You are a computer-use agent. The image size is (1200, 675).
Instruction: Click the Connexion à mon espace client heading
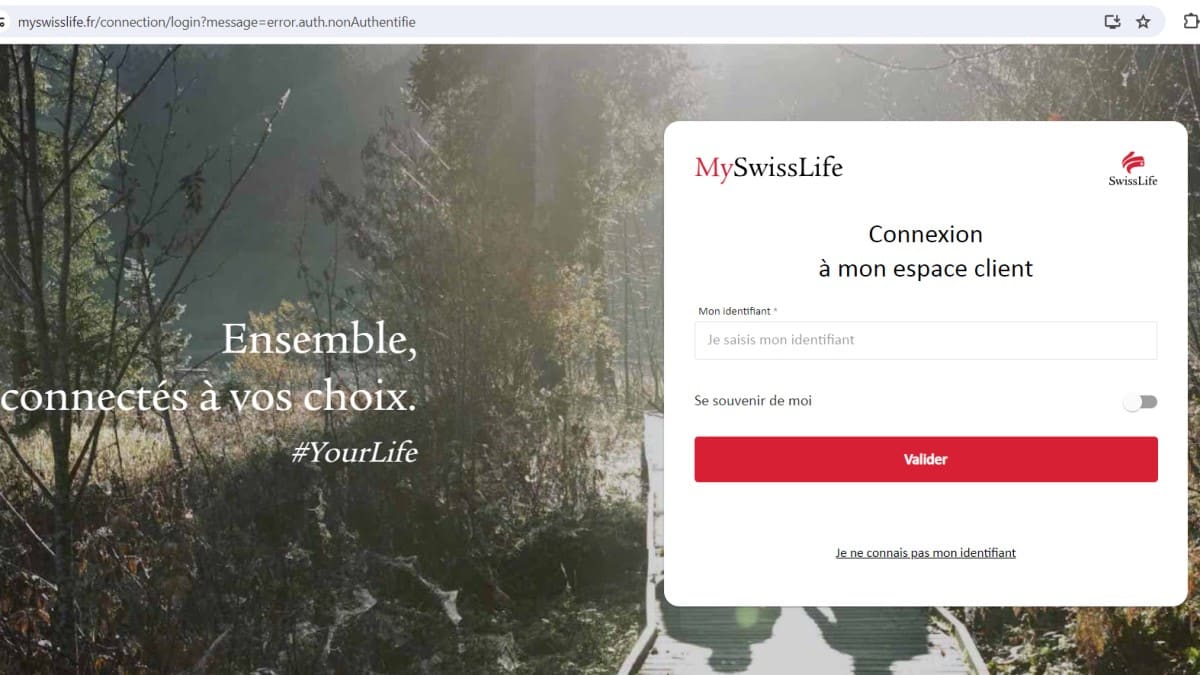click(926, 251)
